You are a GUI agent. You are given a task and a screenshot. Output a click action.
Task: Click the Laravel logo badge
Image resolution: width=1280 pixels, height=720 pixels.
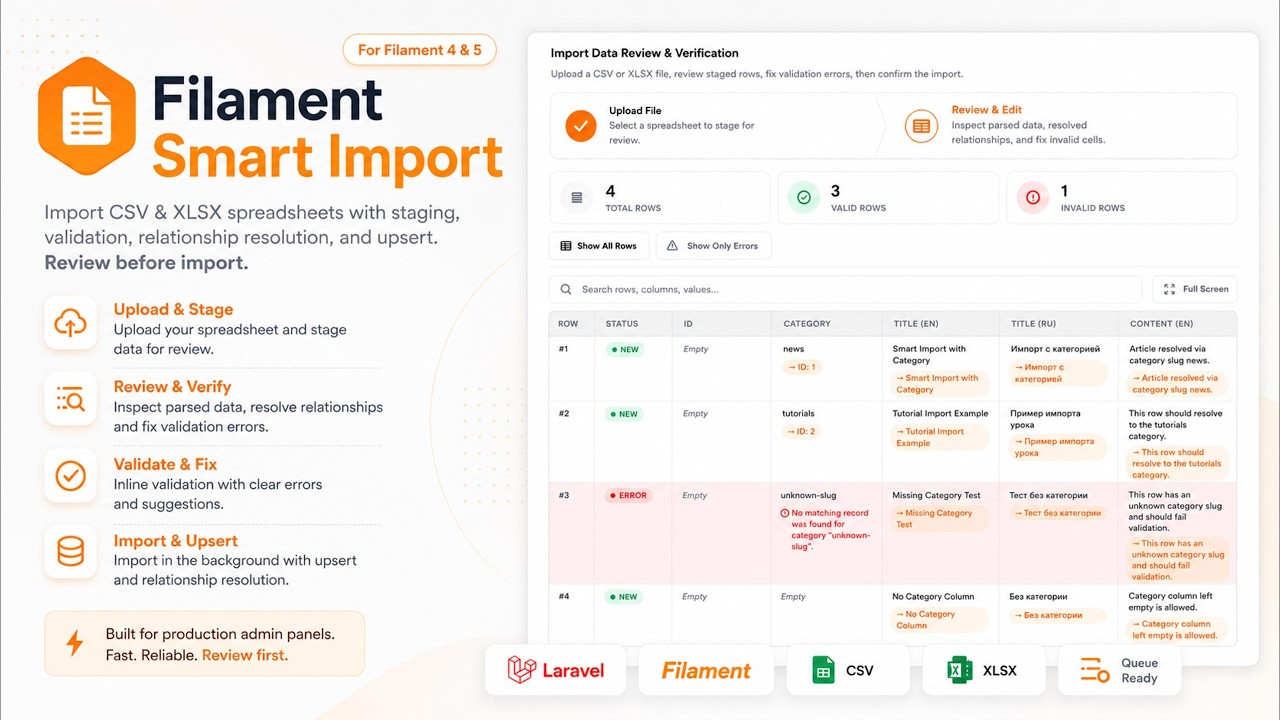coord(557,670)
